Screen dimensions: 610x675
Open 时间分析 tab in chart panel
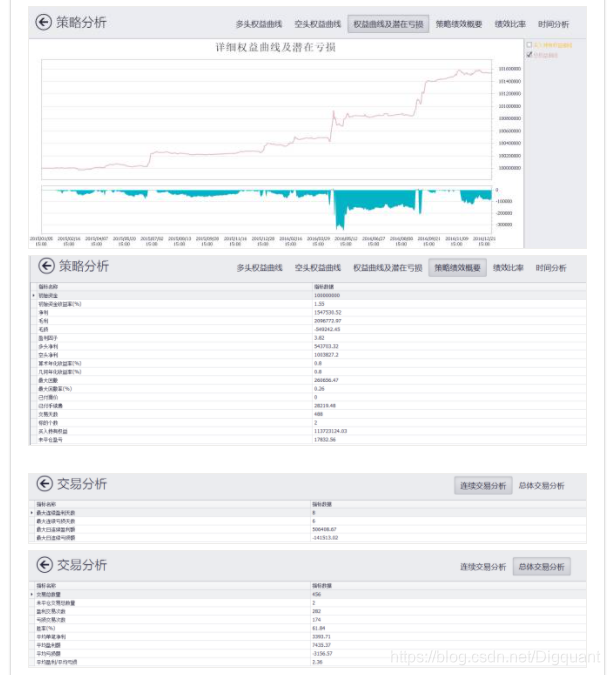point(553,24)
